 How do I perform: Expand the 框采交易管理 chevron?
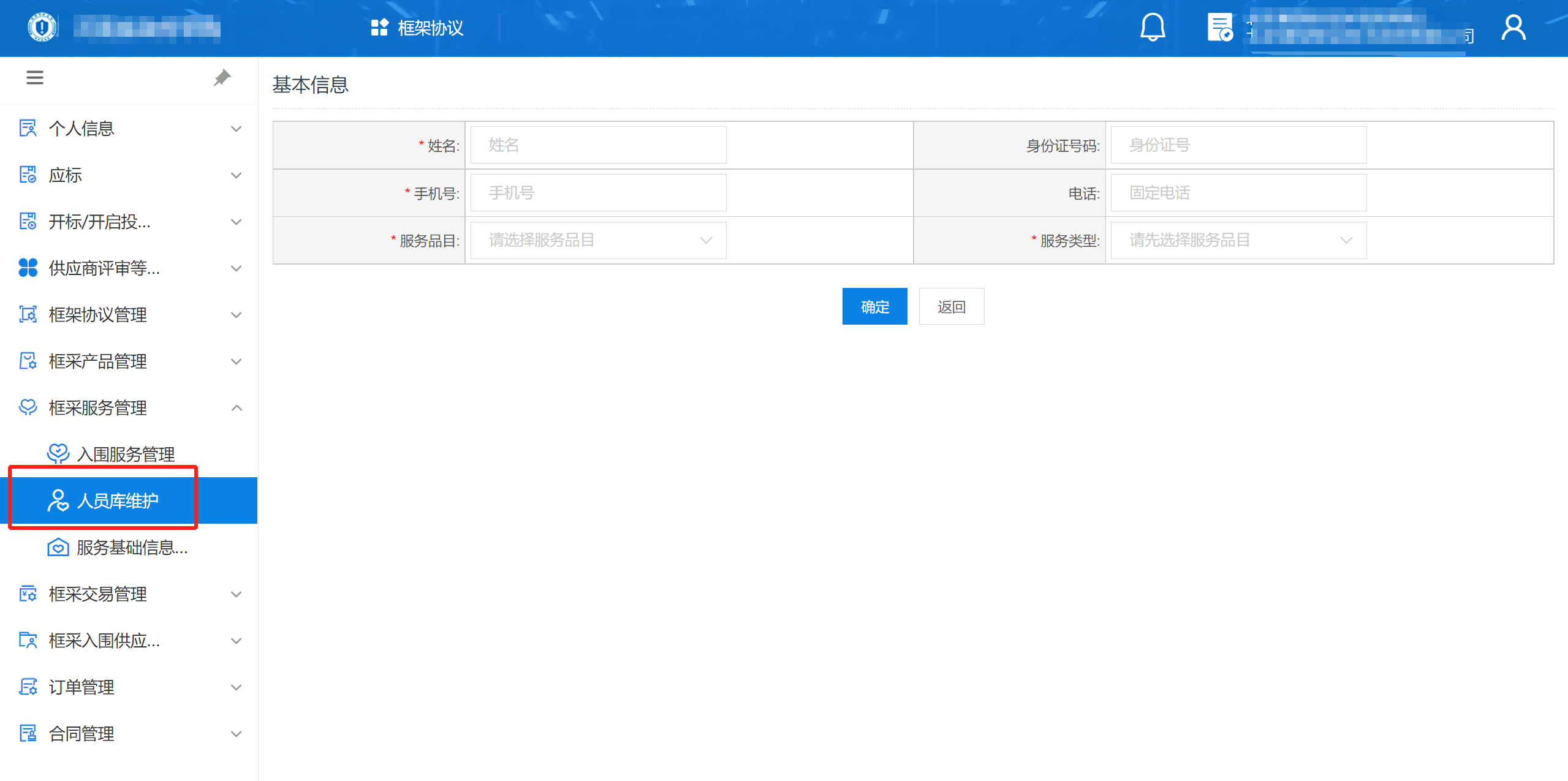coord(237,594)
